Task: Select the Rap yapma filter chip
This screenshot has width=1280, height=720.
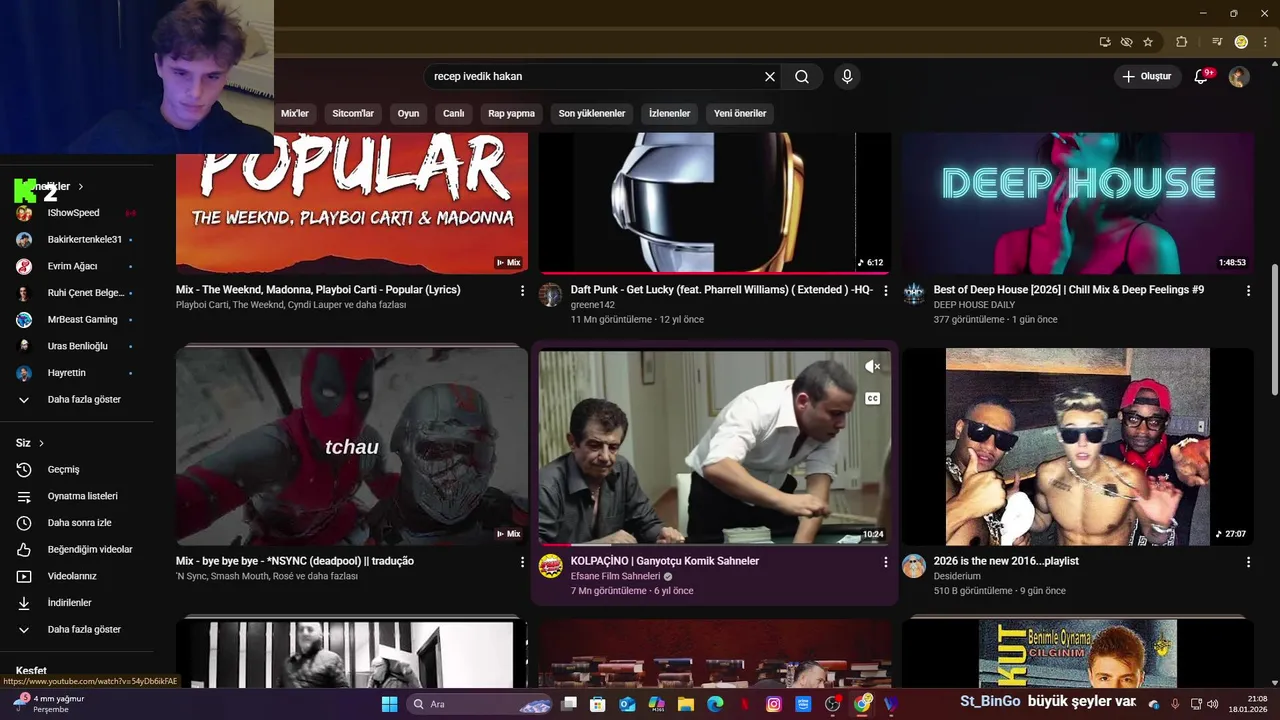Action: pos(511,113)
